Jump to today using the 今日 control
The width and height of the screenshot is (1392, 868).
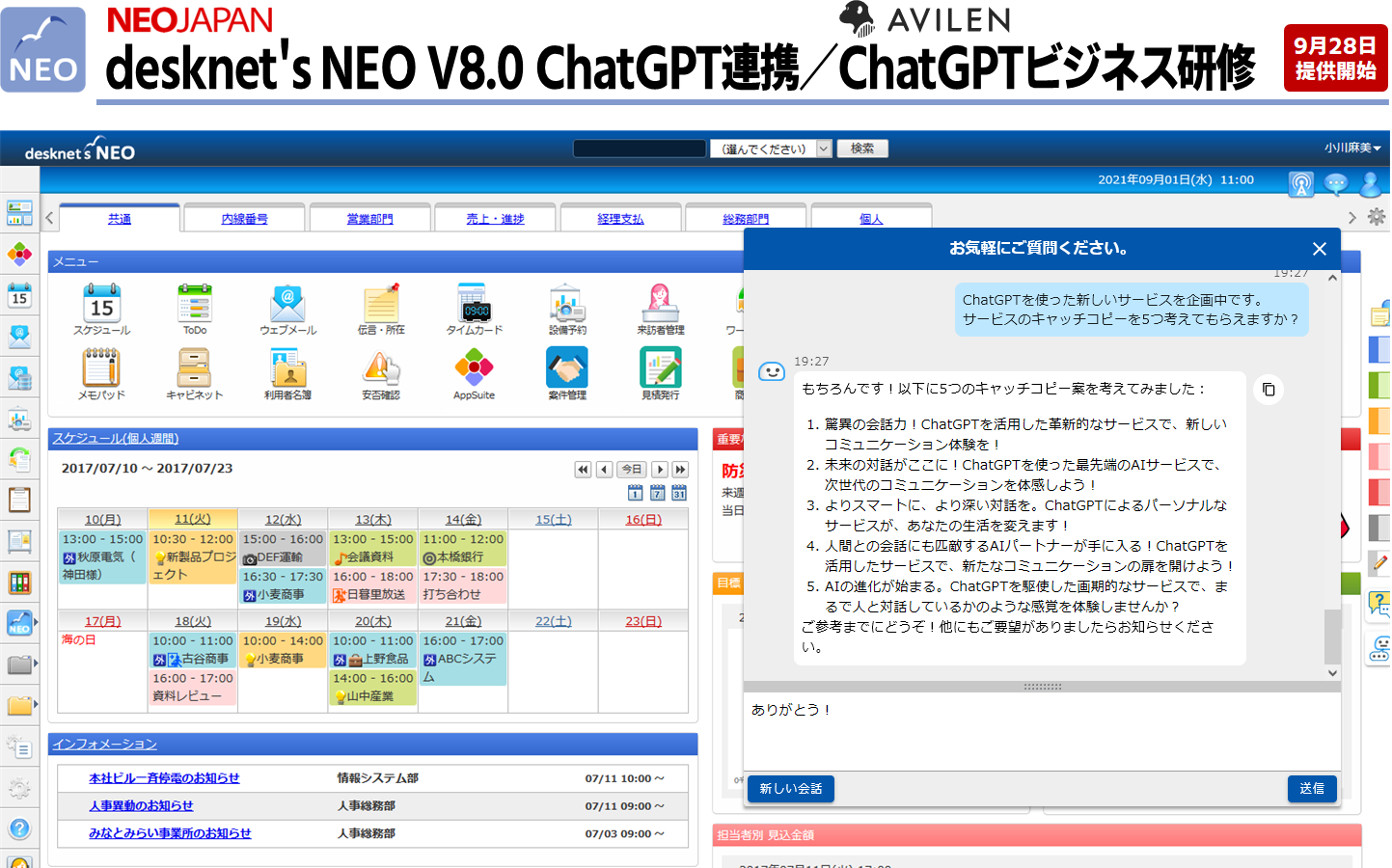click(632, 469)
